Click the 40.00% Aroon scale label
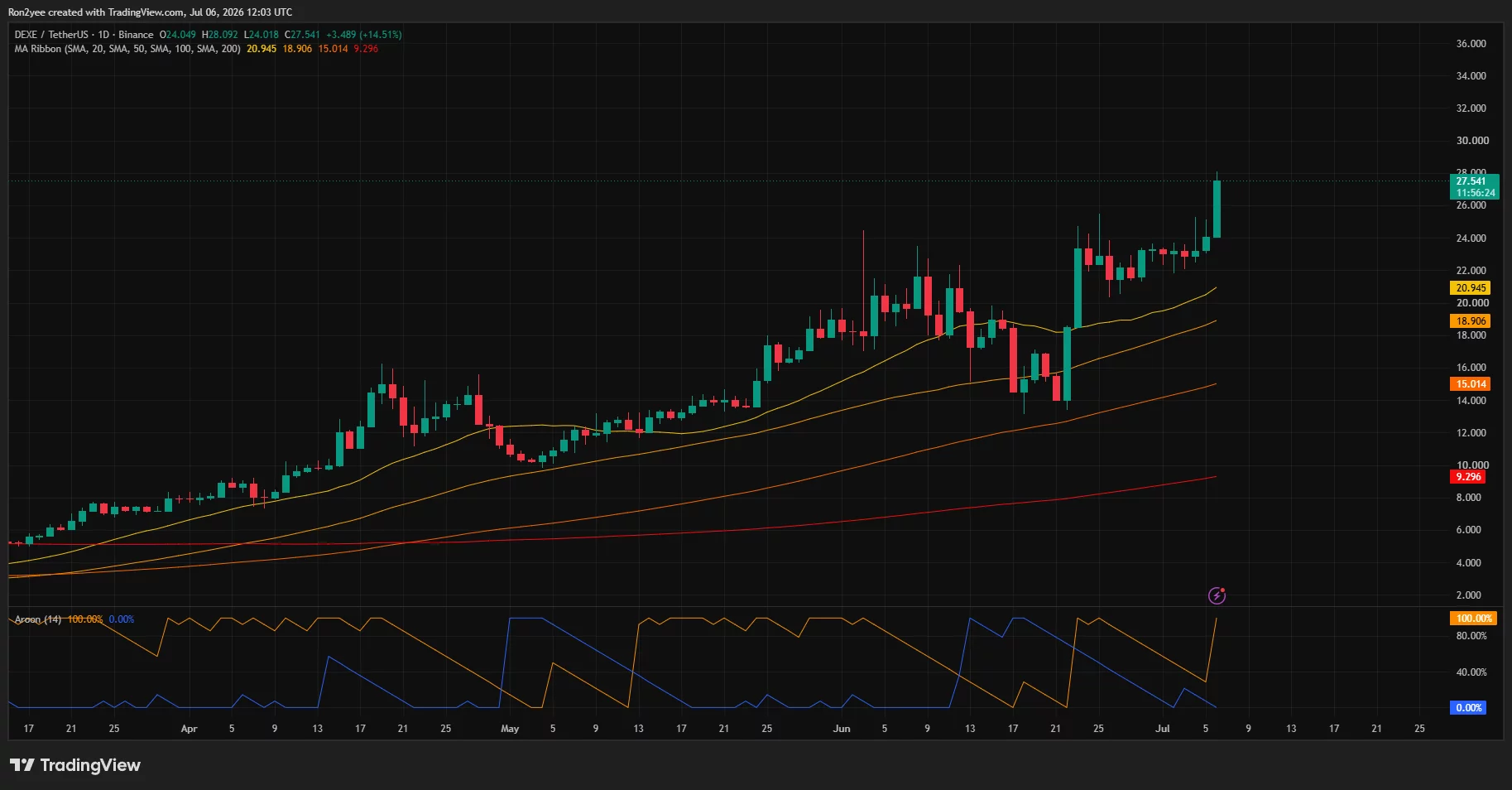Viewport: 1512px width, 790px height. [x=1471, y=672]
